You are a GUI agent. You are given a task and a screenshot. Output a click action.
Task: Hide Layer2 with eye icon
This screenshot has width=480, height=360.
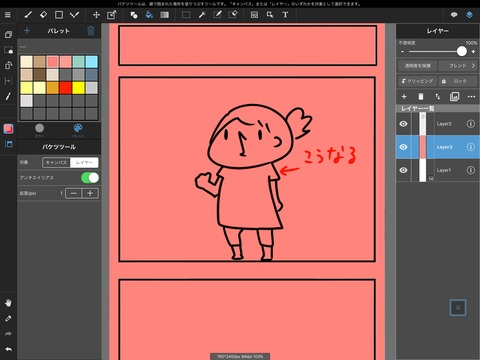coord(403,124)
